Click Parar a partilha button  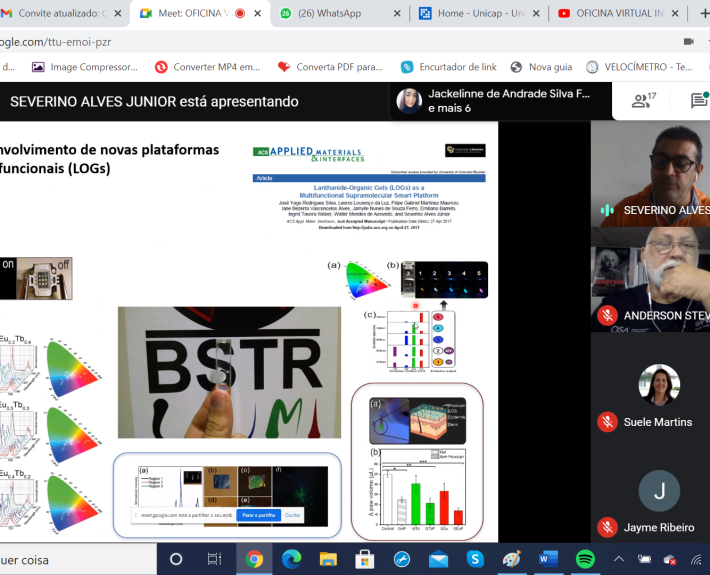point(259,515)
